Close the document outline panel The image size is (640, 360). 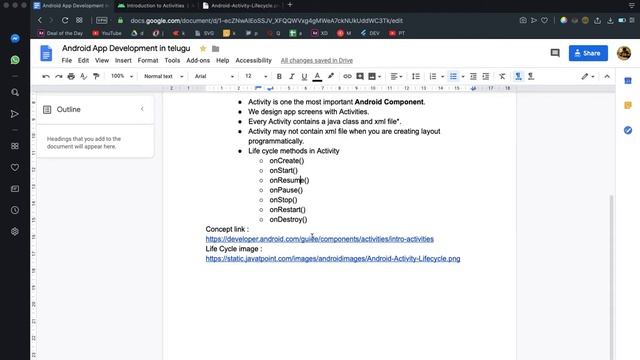142,109
